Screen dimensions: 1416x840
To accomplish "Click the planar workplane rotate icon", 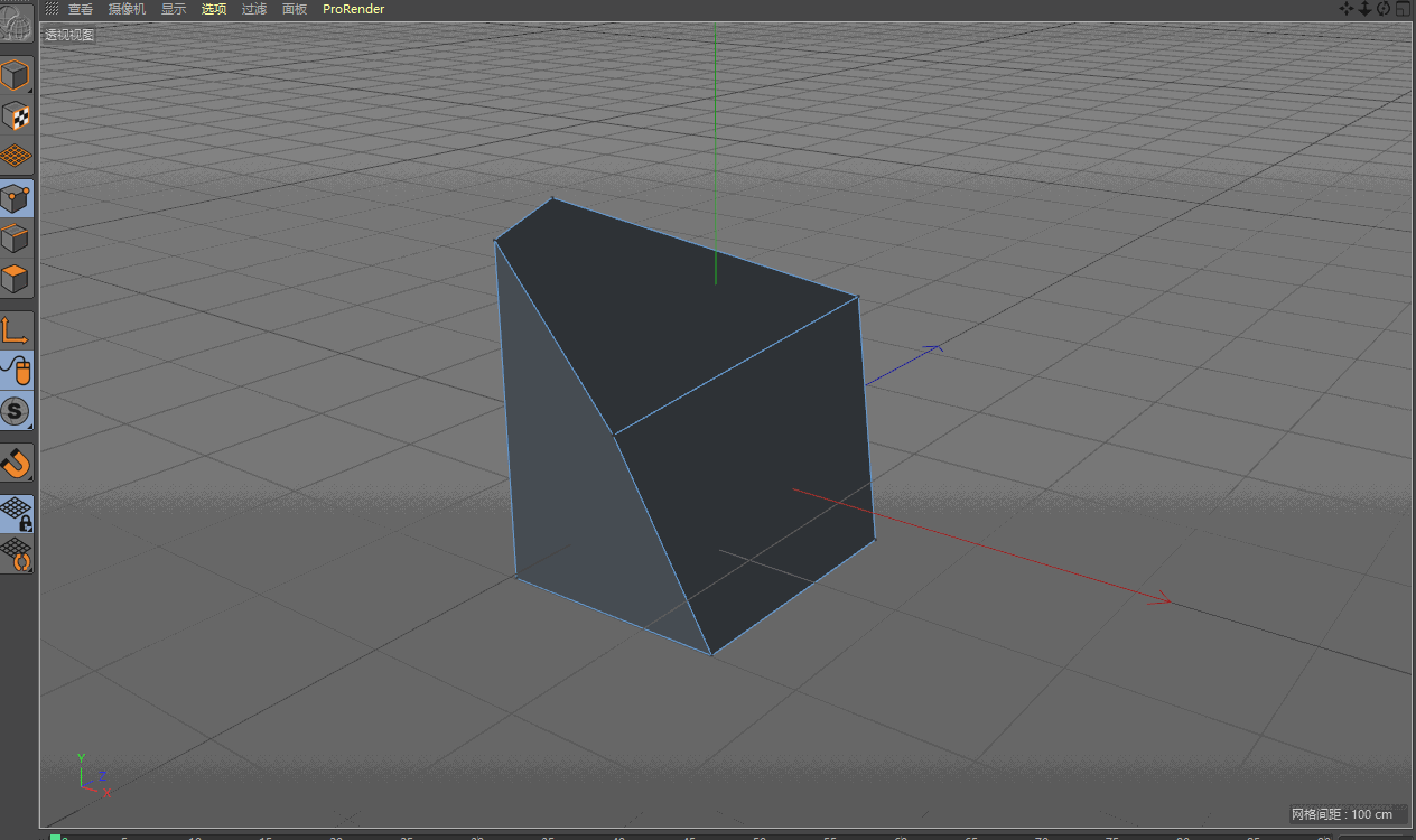I will (x=16, y=556).
